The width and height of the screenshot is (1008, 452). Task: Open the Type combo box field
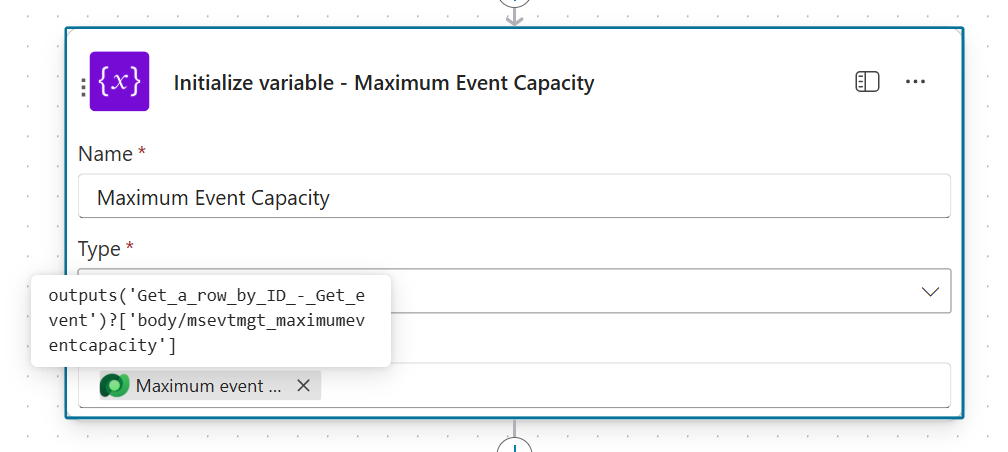pyautogui.click(x=650, y=291)
